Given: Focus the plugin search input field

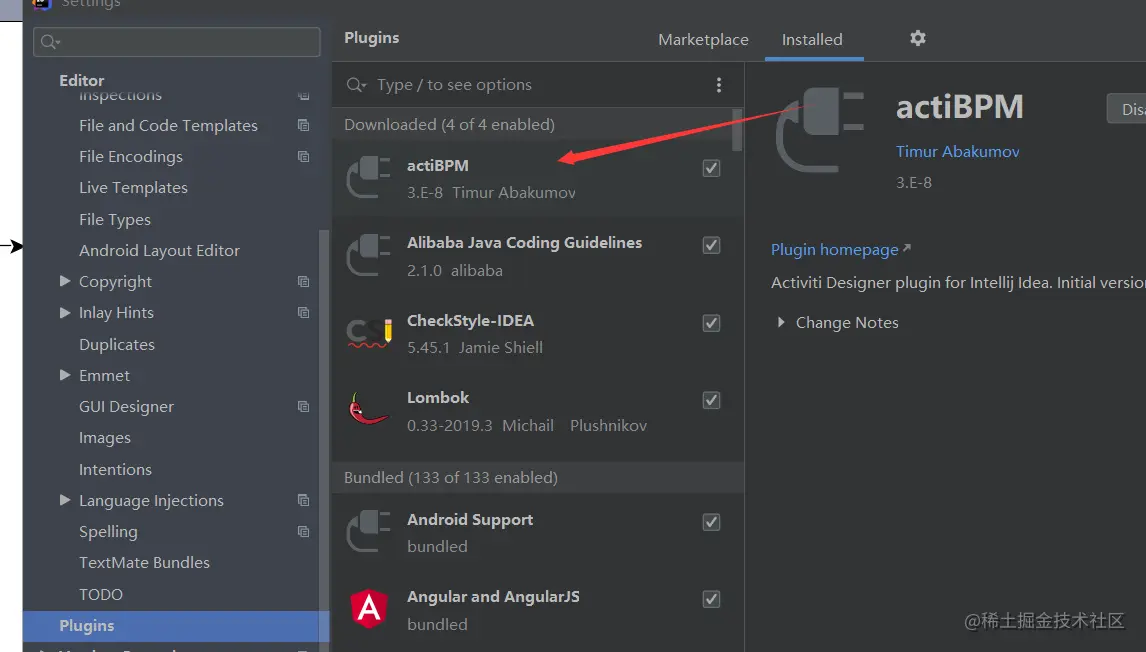Looking at the screenshot, I should pos(540,85).
